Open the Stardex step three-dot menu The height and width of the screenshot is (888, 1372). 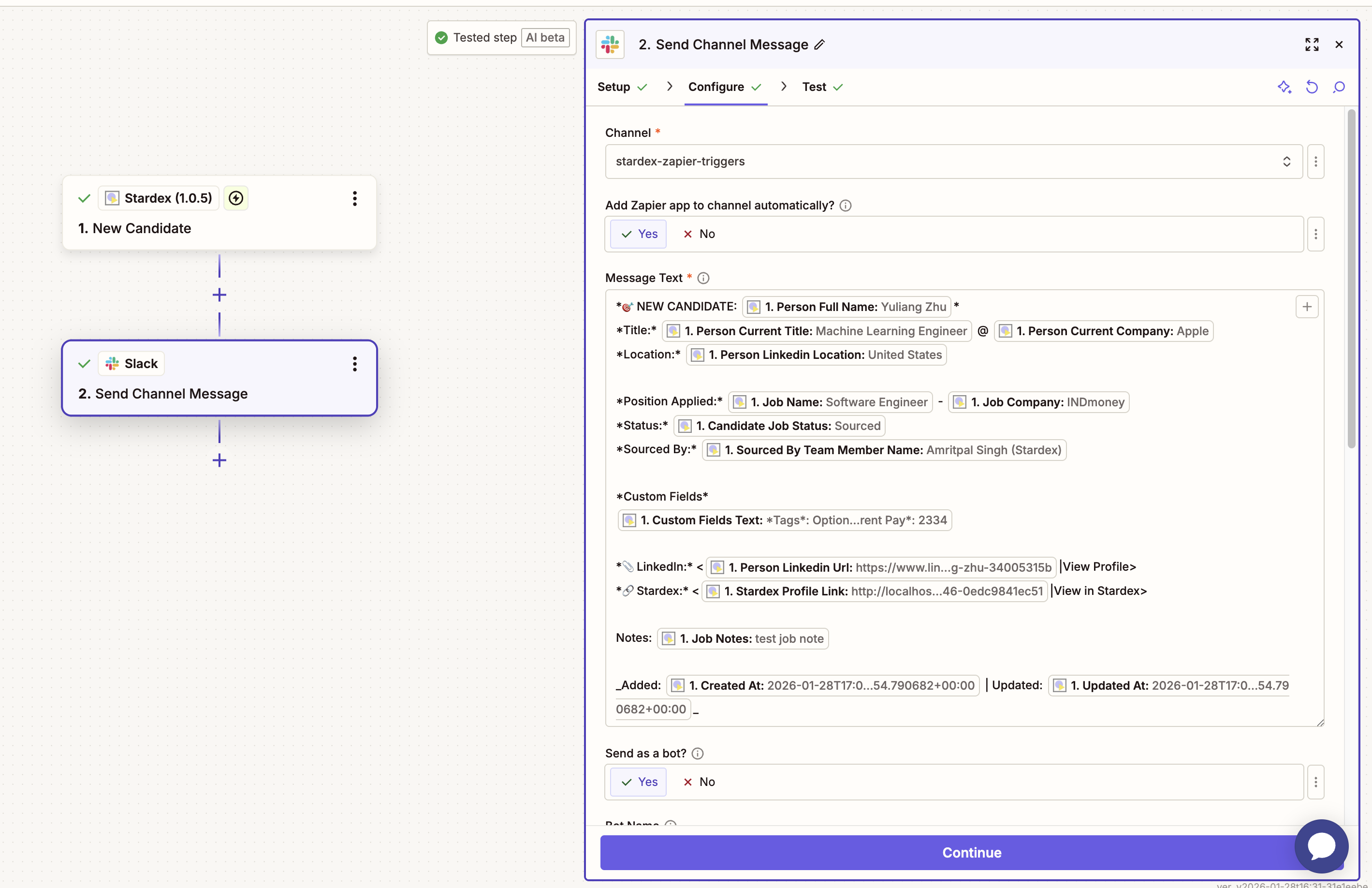coord(355,198)
